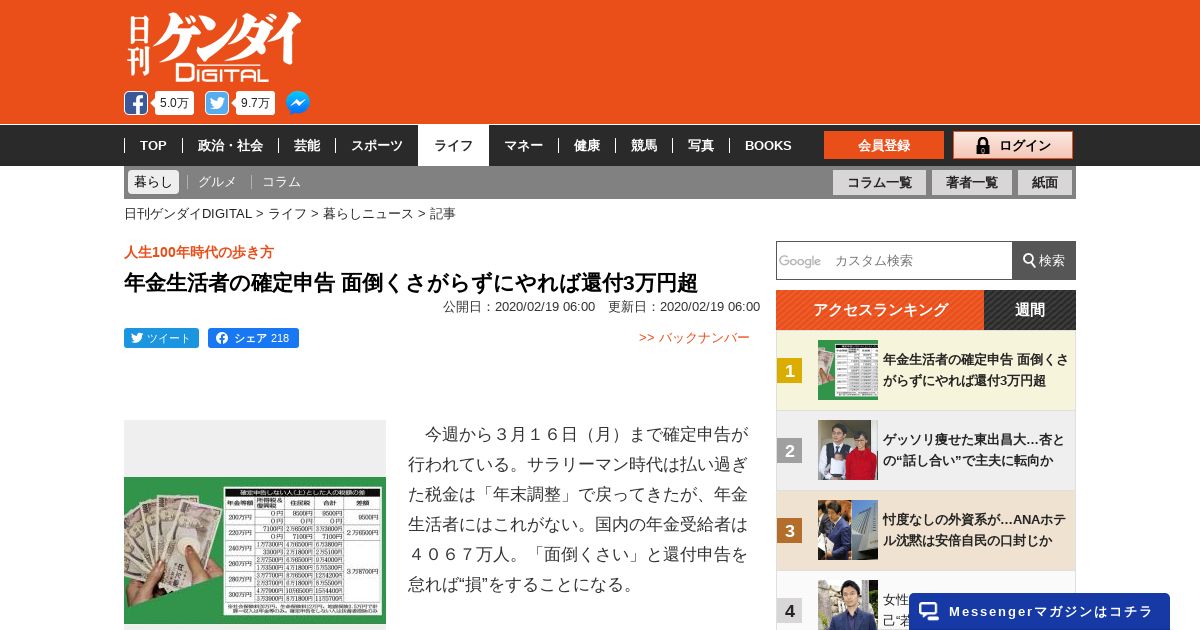Click the 会員登録 button
The image size is (1200, 630).
coord(884,145)
